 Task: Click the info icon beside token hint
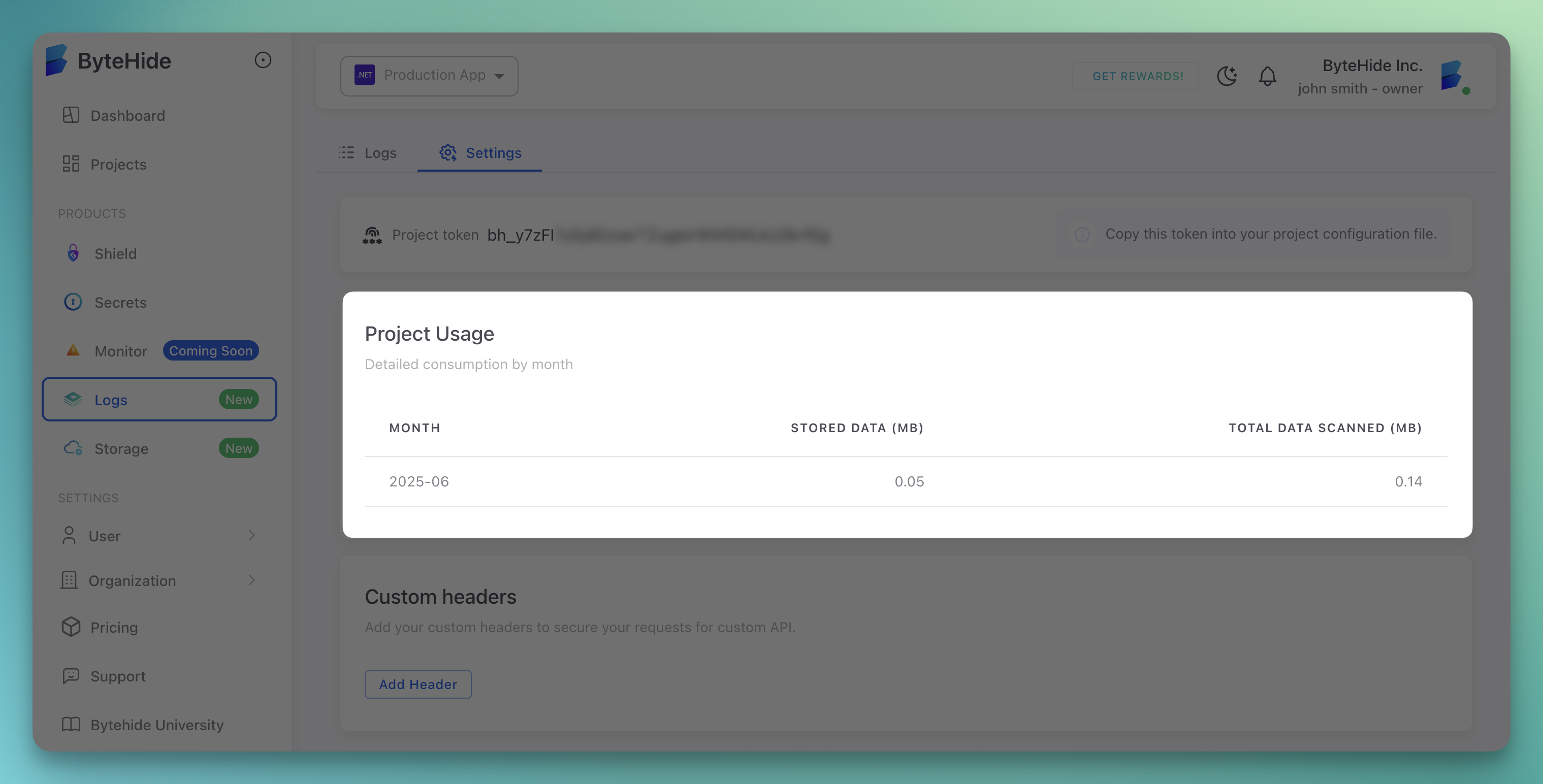point(1082,234)
